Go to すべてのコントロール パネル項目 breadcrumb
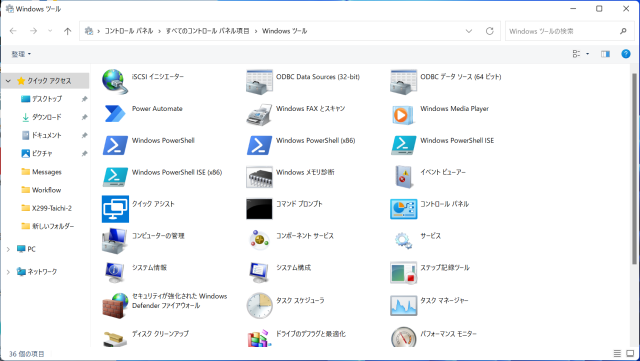 tap(207, 31)
